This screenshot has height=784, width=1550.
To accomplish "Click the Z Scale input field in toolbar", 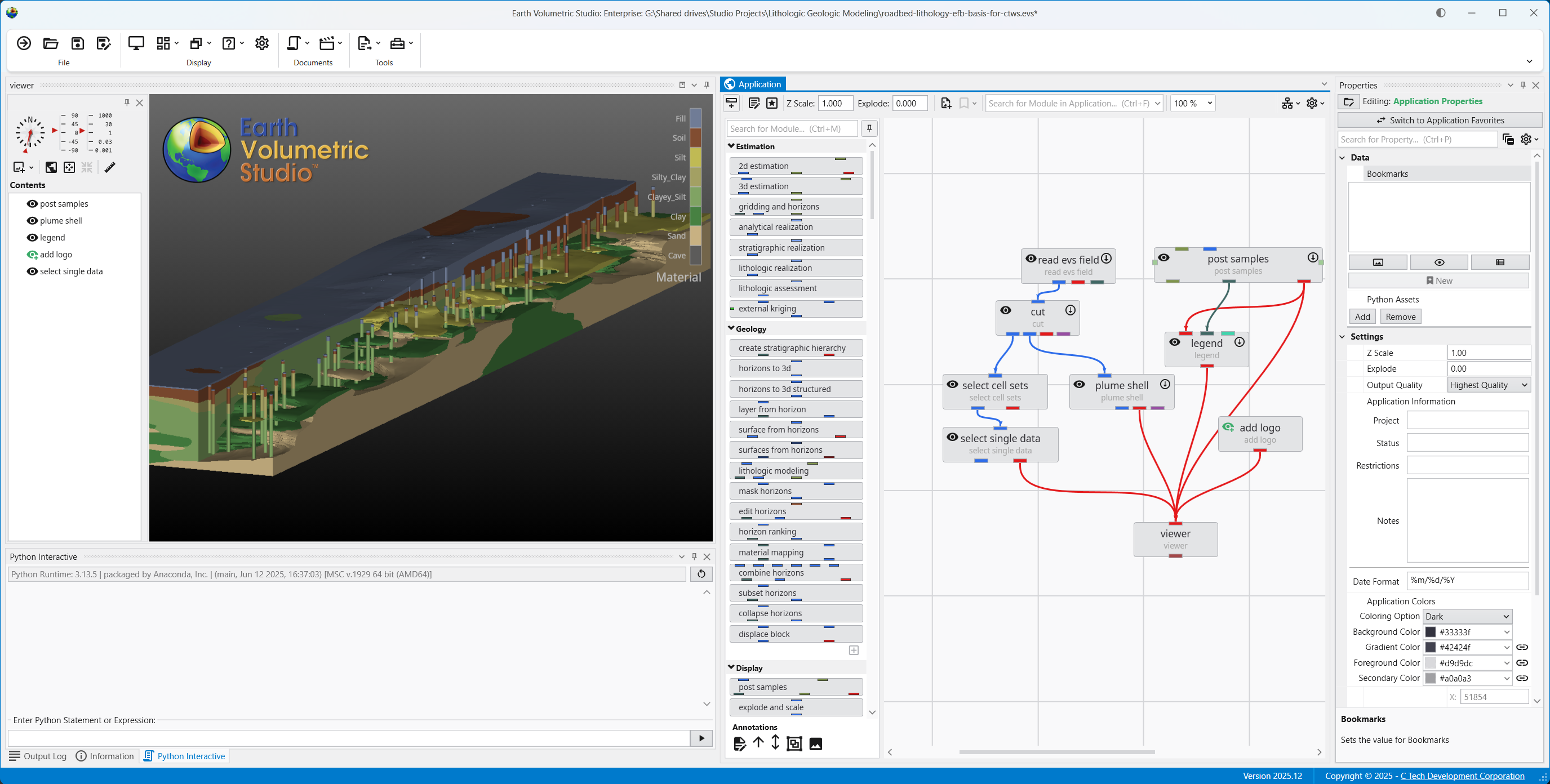I will (x=834, y=104).
